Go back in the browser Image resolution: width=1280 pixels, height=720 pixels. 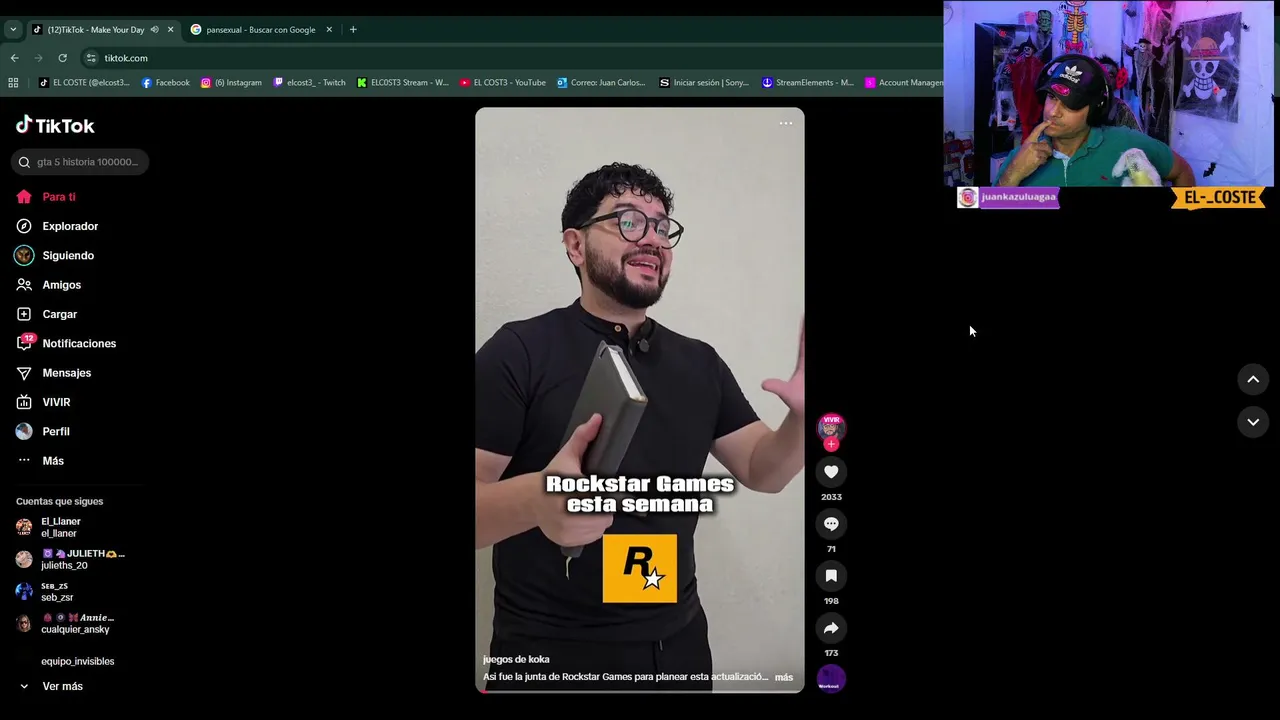coord(14,58)
